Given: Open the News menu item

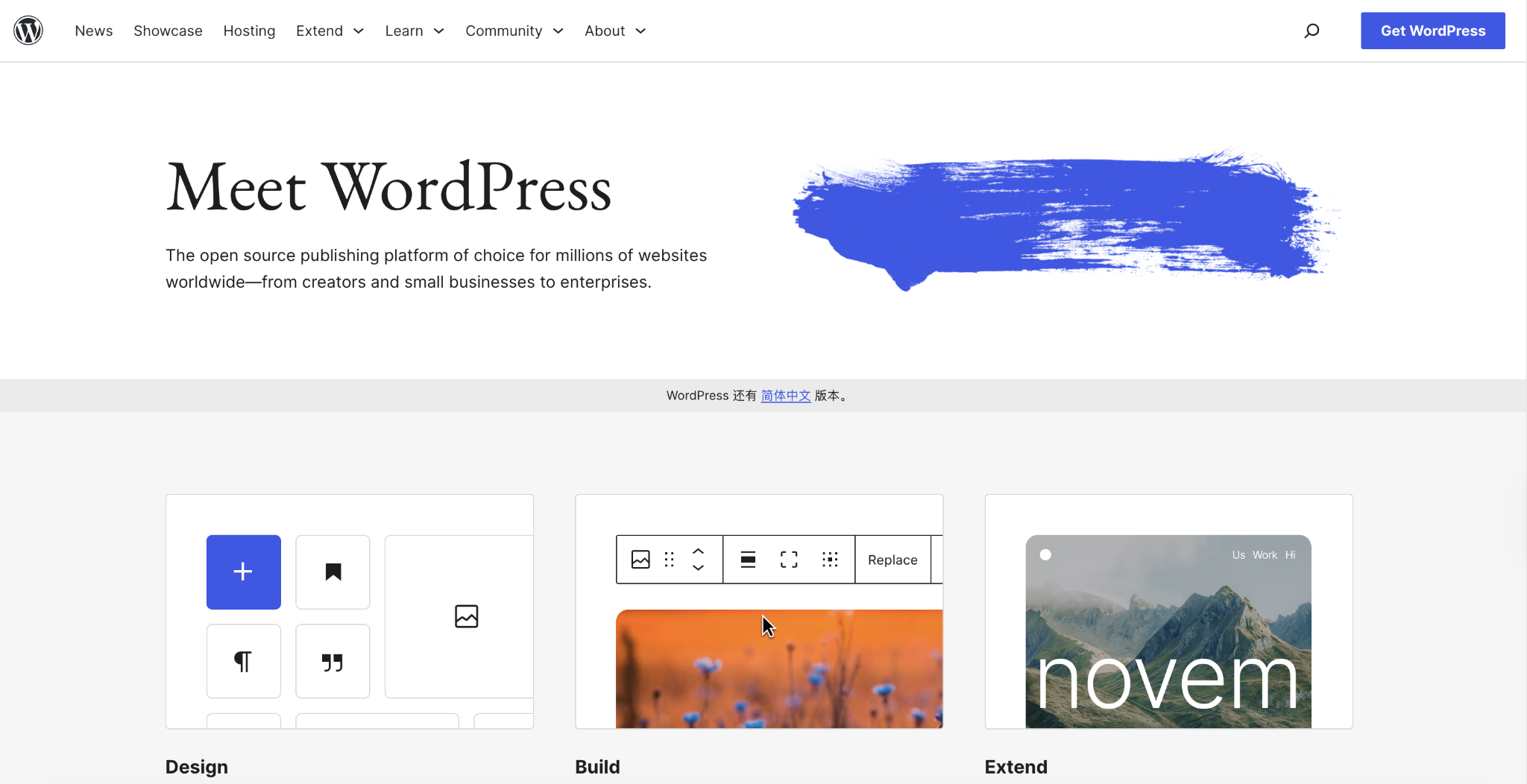Looking at the screenshot, I should [x=93, y=31].
